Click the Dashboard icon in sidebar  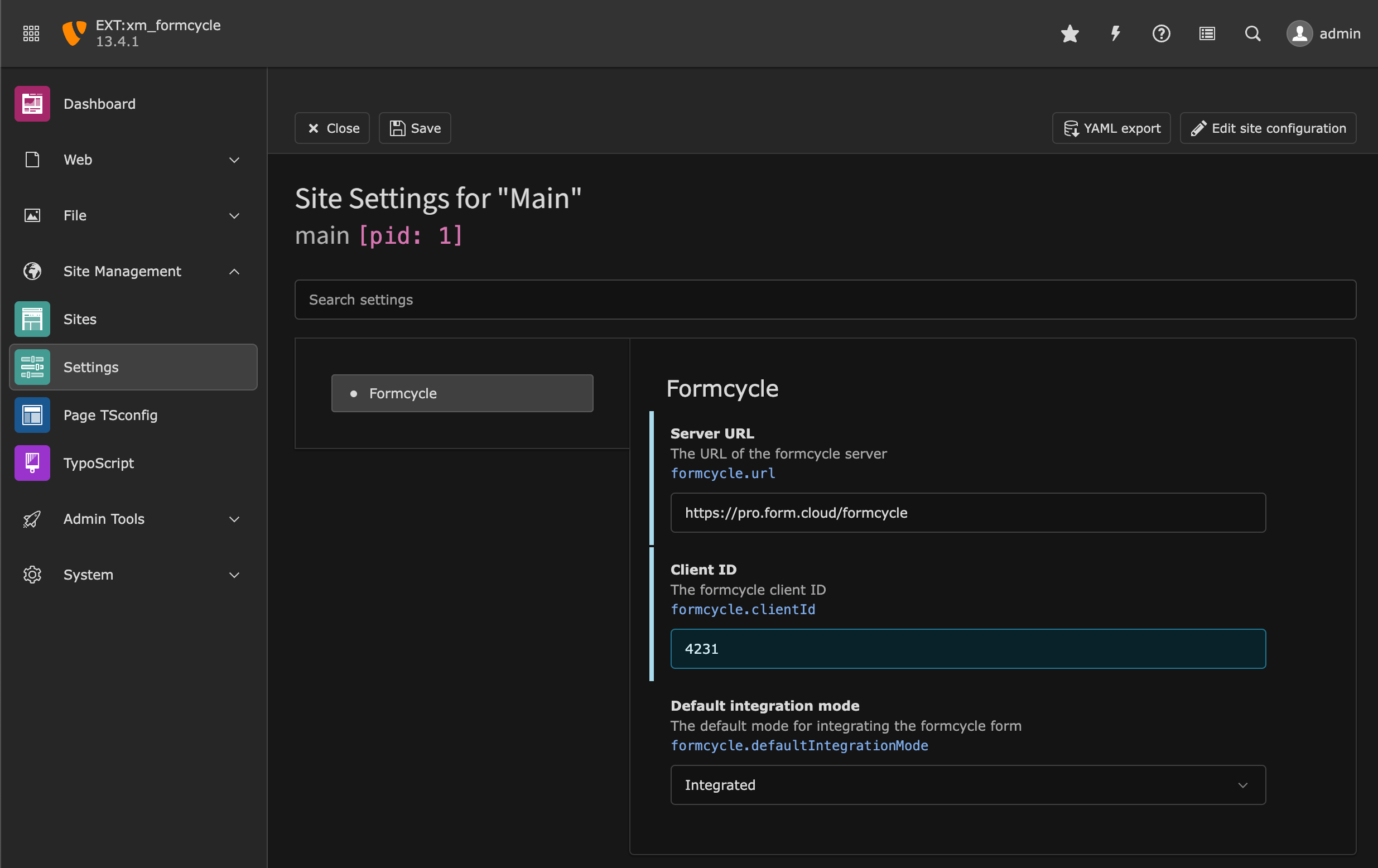(x=32, y=103)
